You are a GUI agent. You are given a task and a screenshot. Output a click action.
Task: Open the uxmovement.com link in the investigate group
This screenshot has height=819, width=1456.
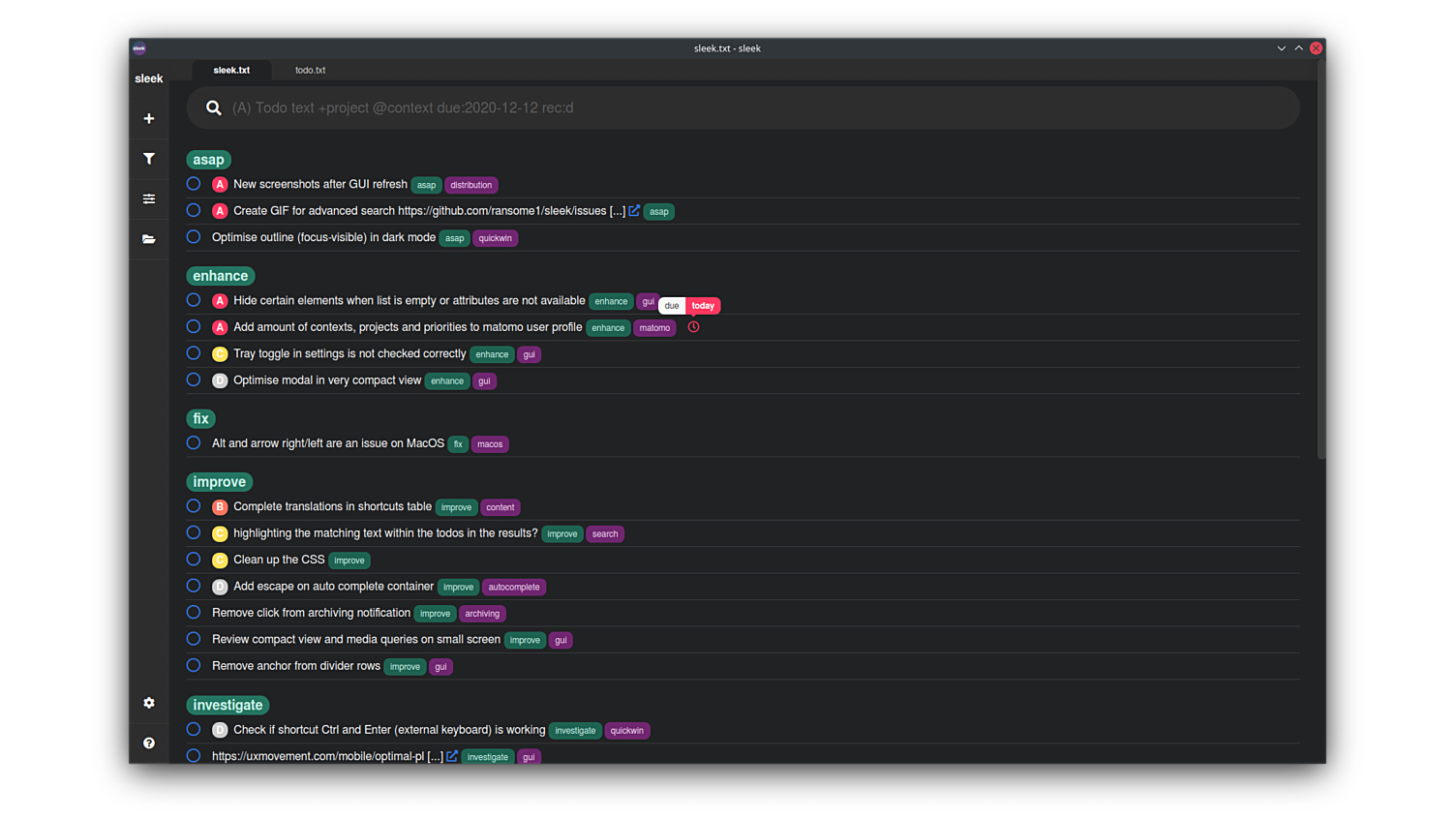point(451,756)
